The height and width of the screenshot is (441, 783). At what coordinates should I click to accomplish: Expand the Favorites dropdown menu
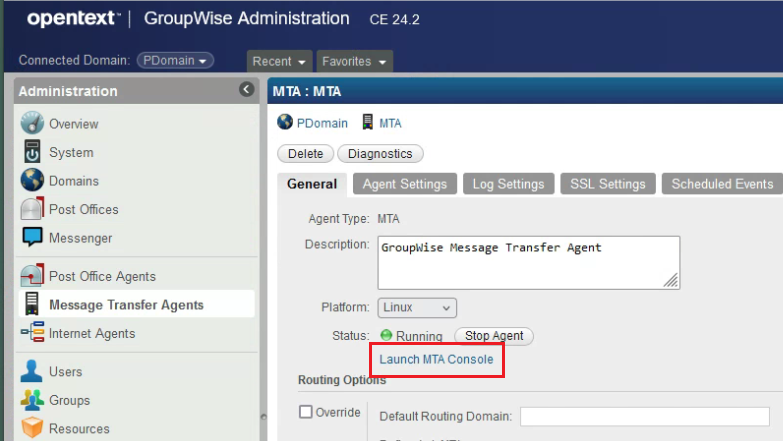(x=355, y=61)
